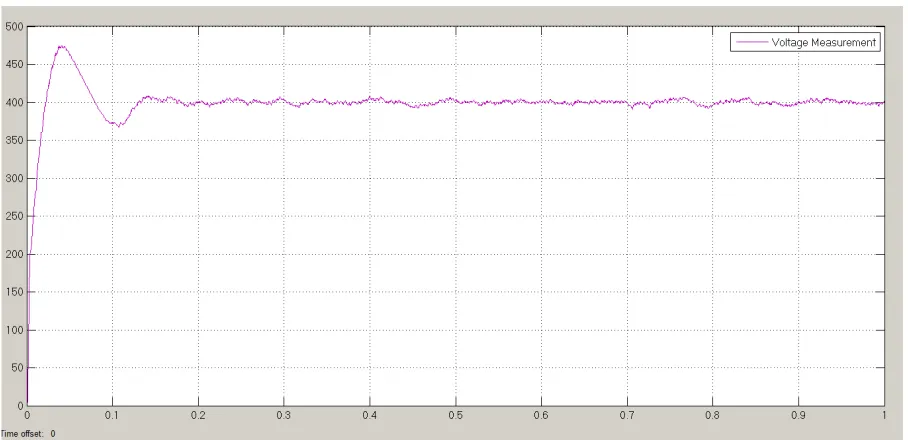
Task: Click the 450 y-axis tick label
Action: (14, 65)
